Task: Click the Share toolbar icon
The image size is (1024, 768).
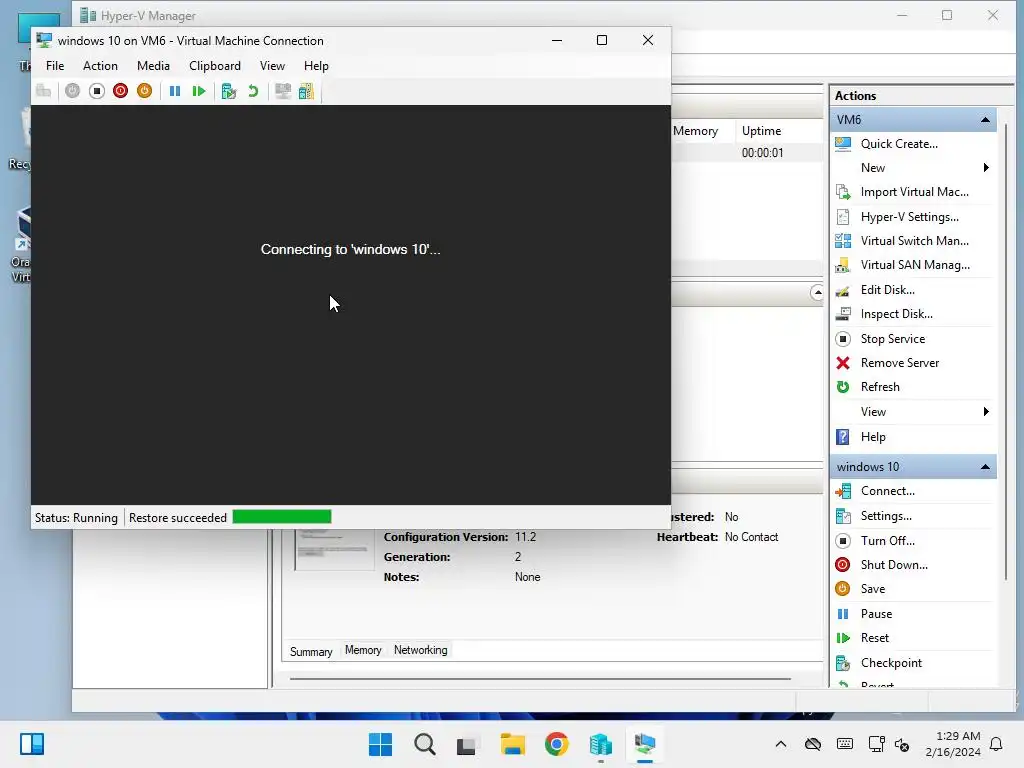Action: pos(306,91)
